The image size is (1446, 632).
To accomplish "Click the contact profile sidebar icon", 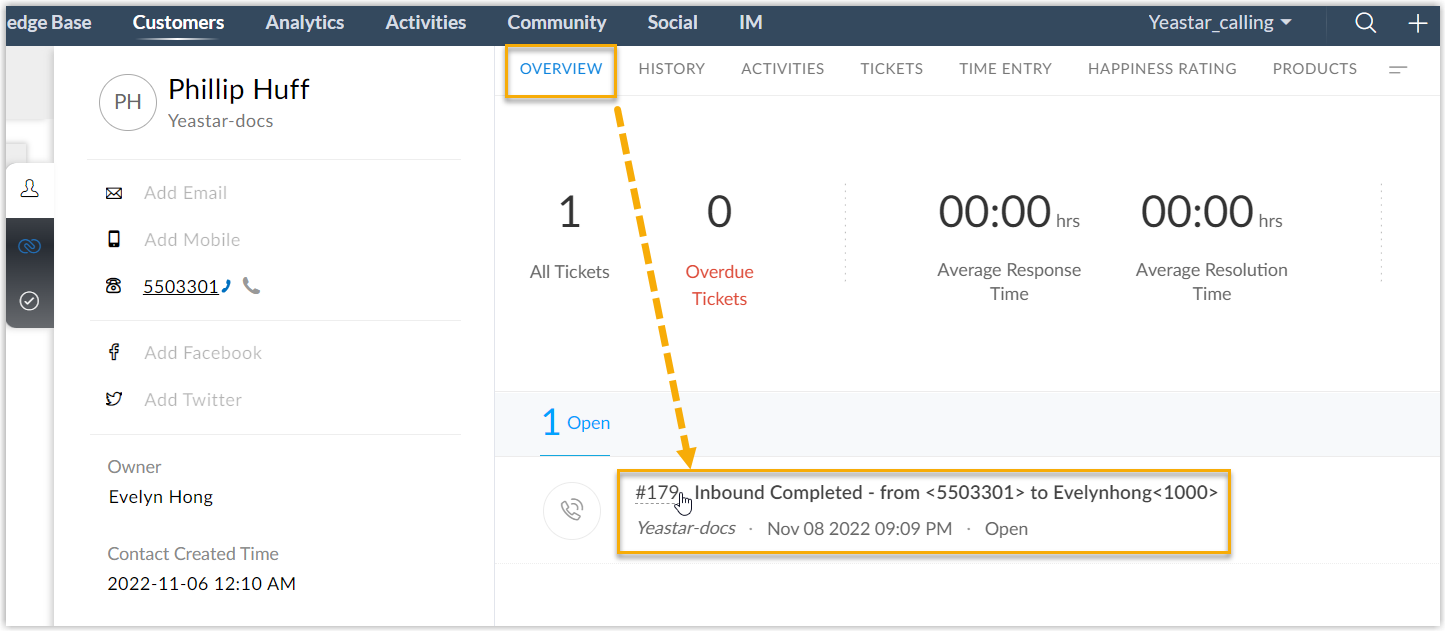I will pos(29,189).
